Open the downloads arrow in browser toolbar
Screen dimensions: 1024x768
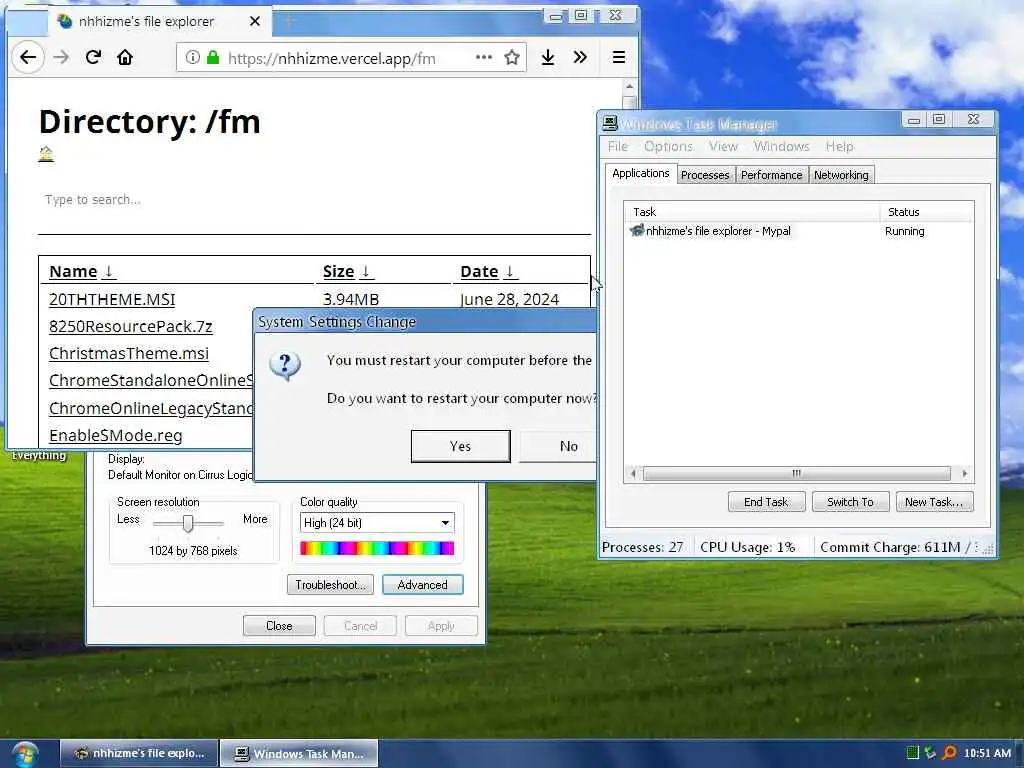click(x=548, y=57)
